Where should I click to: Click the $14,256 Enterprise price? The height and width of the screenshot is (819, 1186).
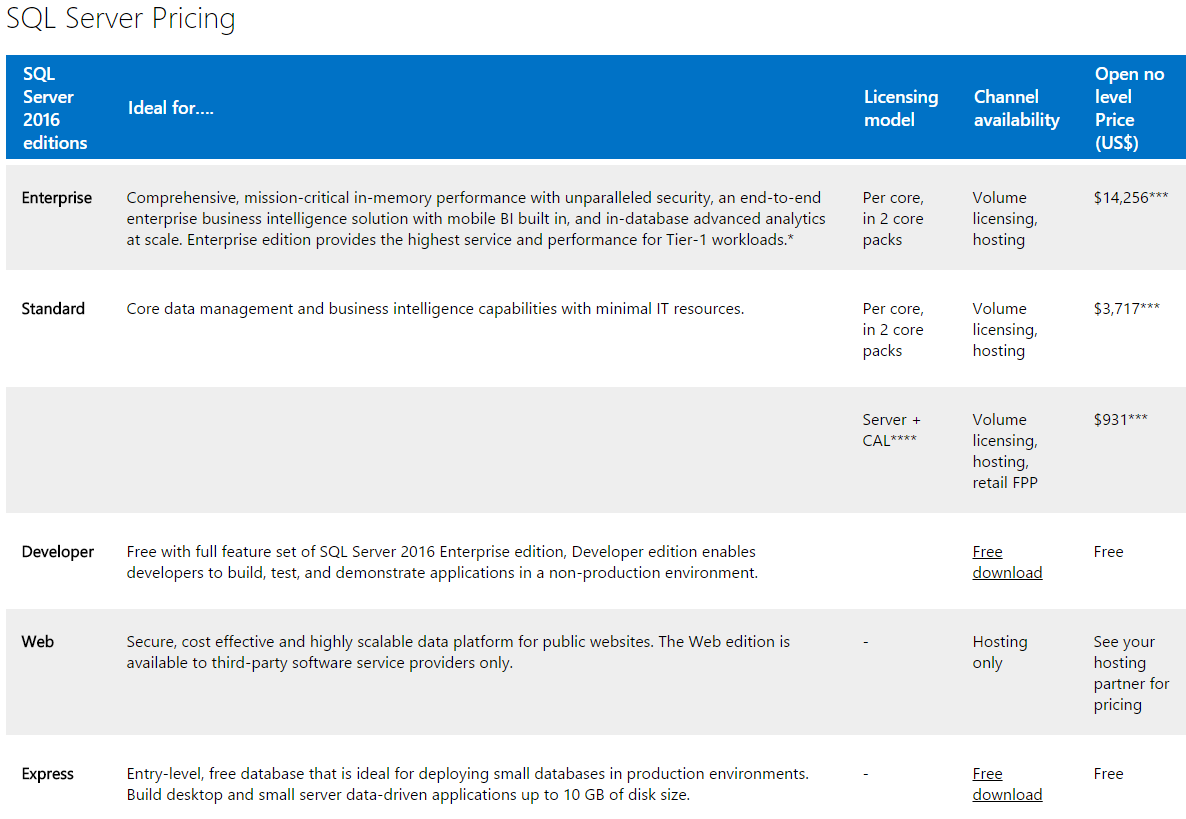(x=1130, y=198)
